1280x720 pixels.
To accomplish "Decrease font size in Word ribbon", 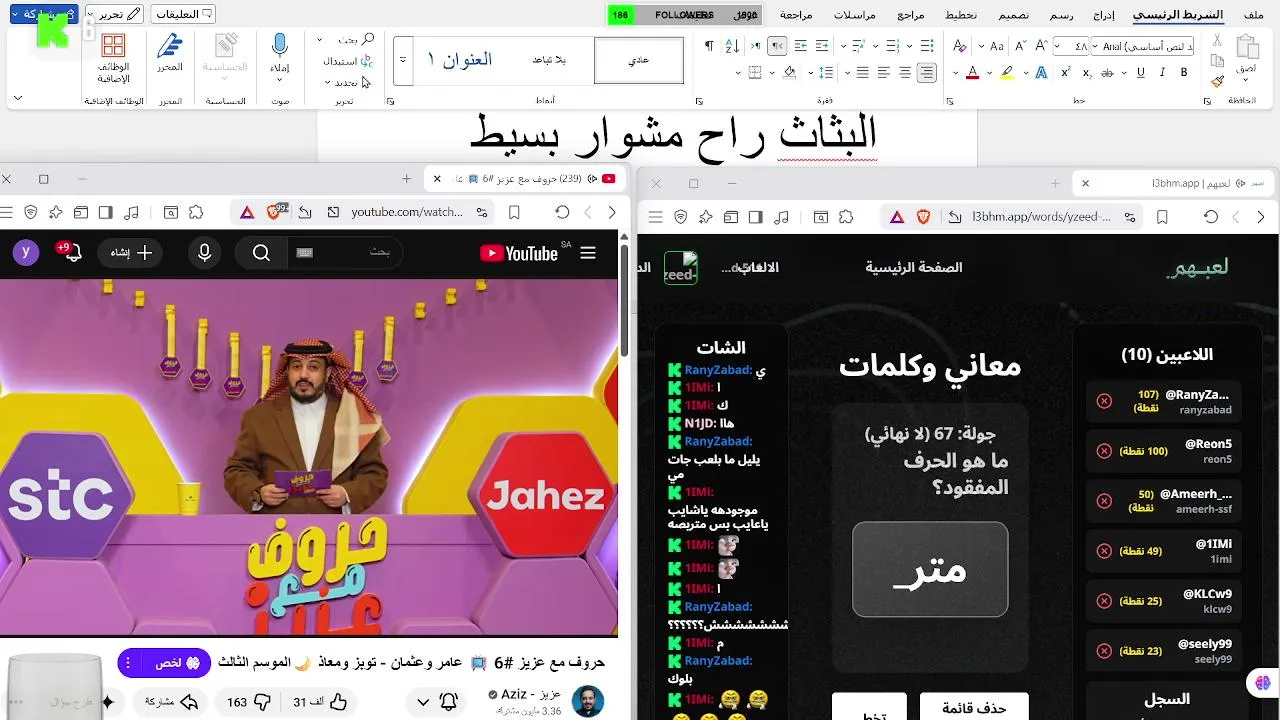I will pos(1021,46).
